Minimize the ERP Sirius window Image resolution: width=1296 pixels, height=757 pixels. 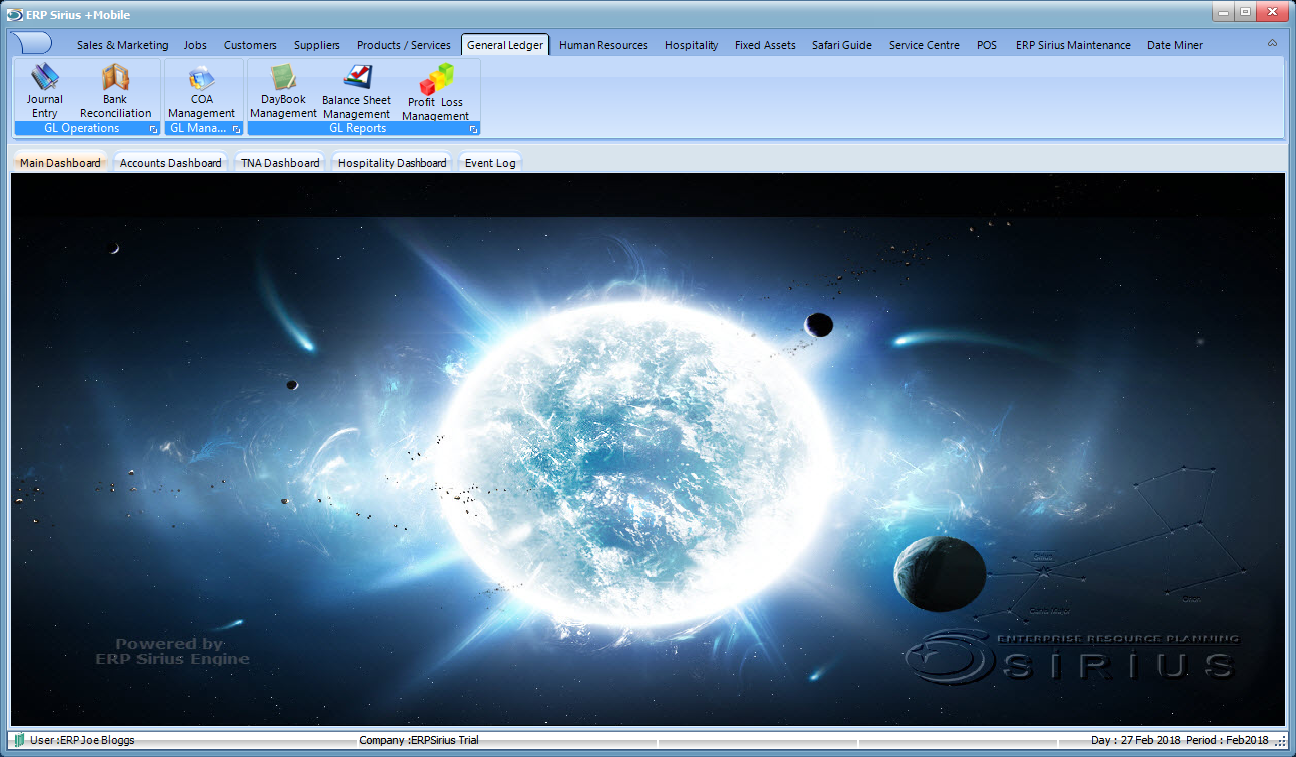coord(1223,11)
